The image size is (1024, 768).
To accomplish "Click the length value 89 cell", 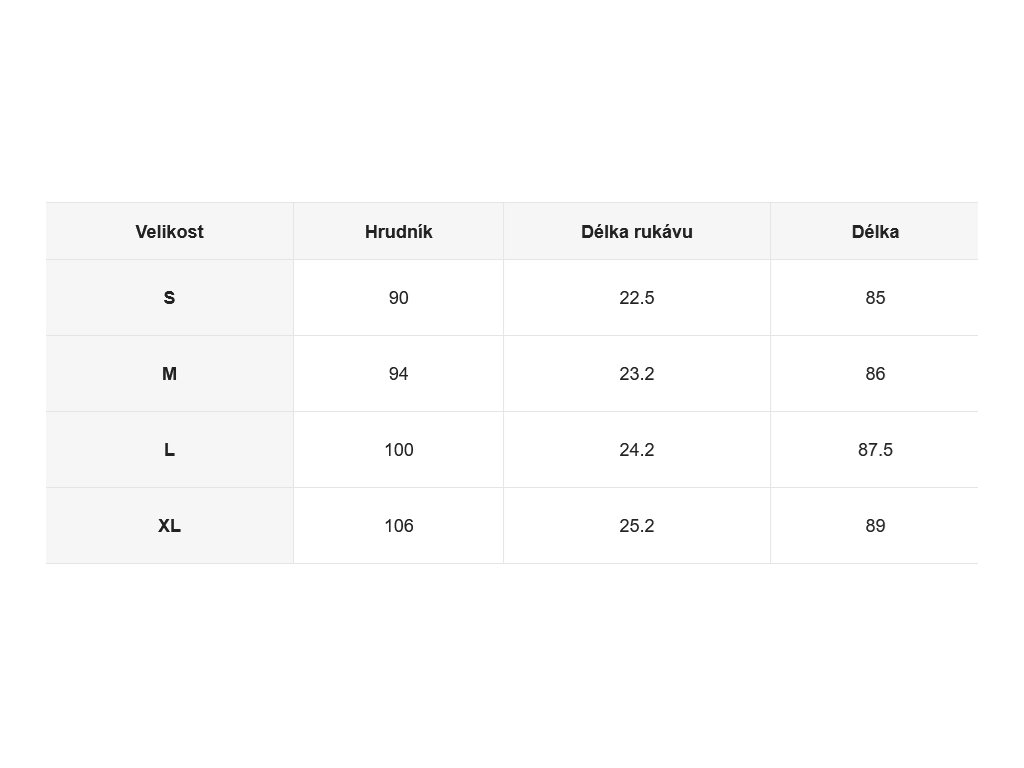I will (x=875, y=526).
